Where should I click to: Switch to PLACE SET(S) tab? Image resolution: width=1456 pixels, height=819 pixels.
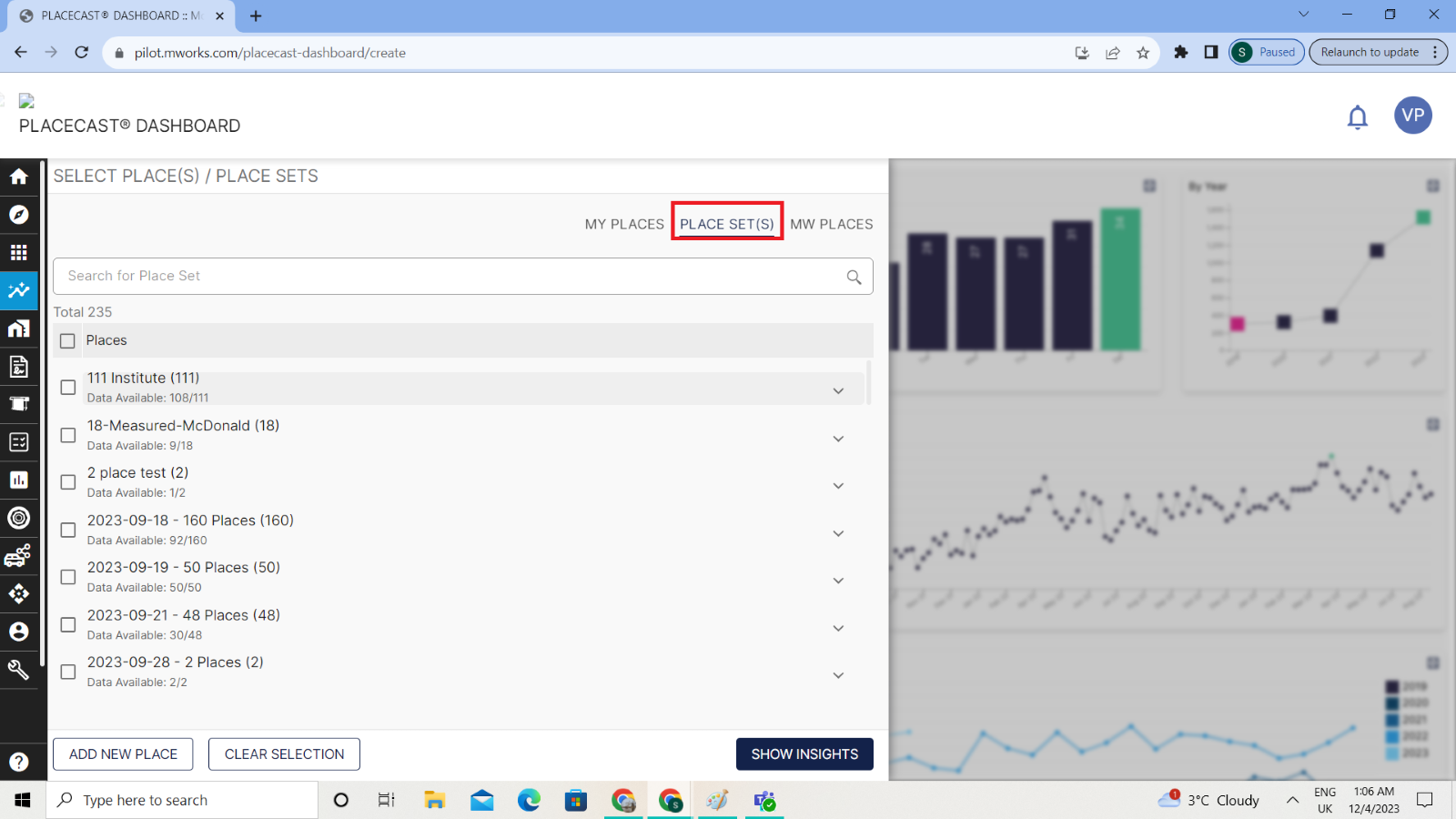point(727,224)
